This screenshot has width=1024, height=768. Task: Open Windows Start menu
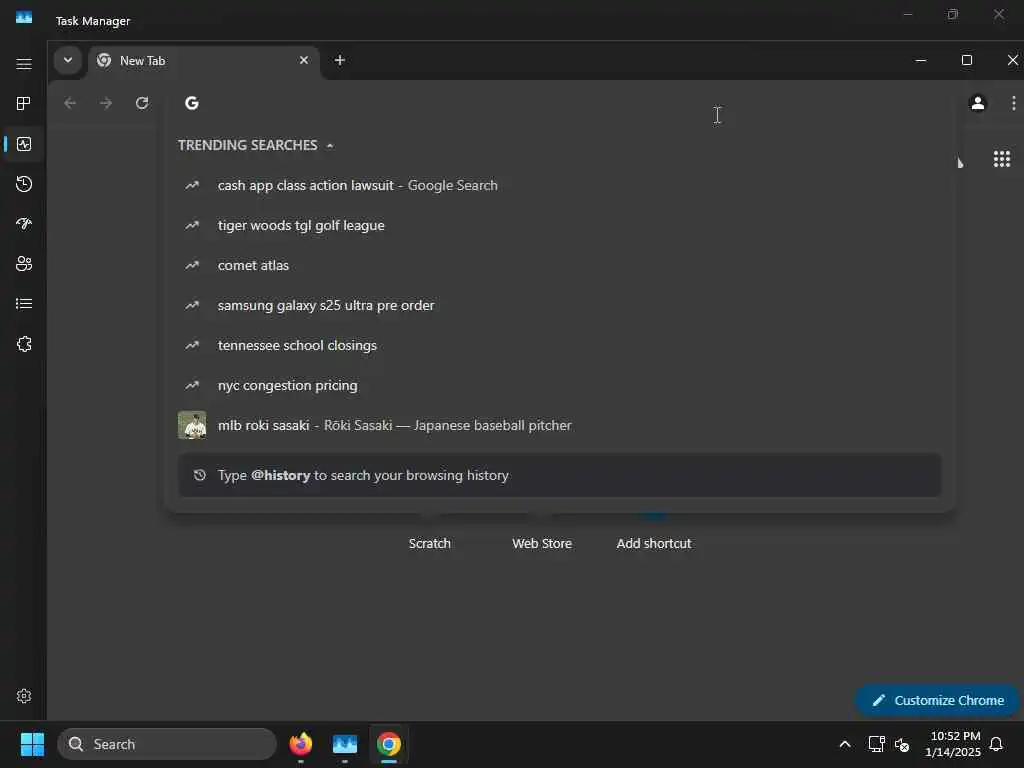(32, 744)
